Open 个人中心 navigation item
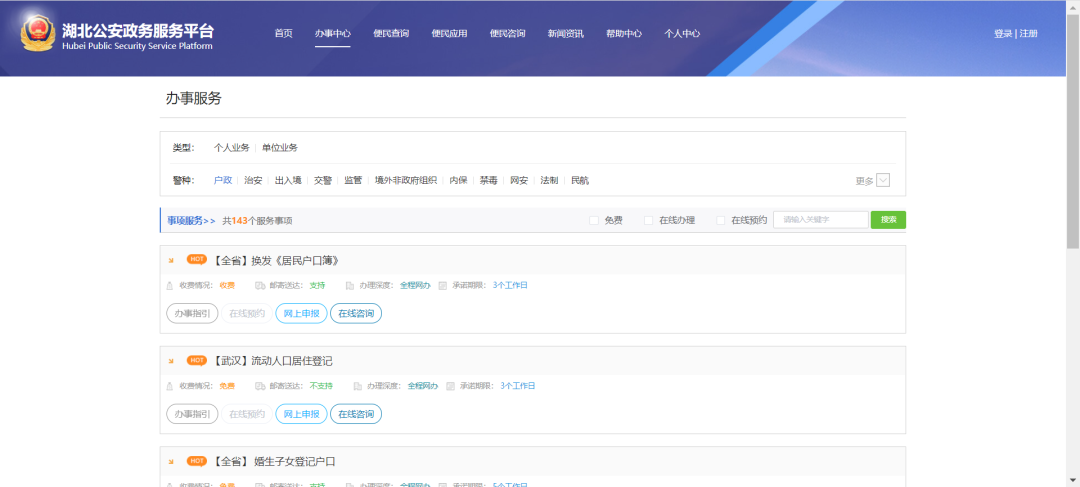The height and width of the screenshot is (487, 1080). (x=682, y=34)
